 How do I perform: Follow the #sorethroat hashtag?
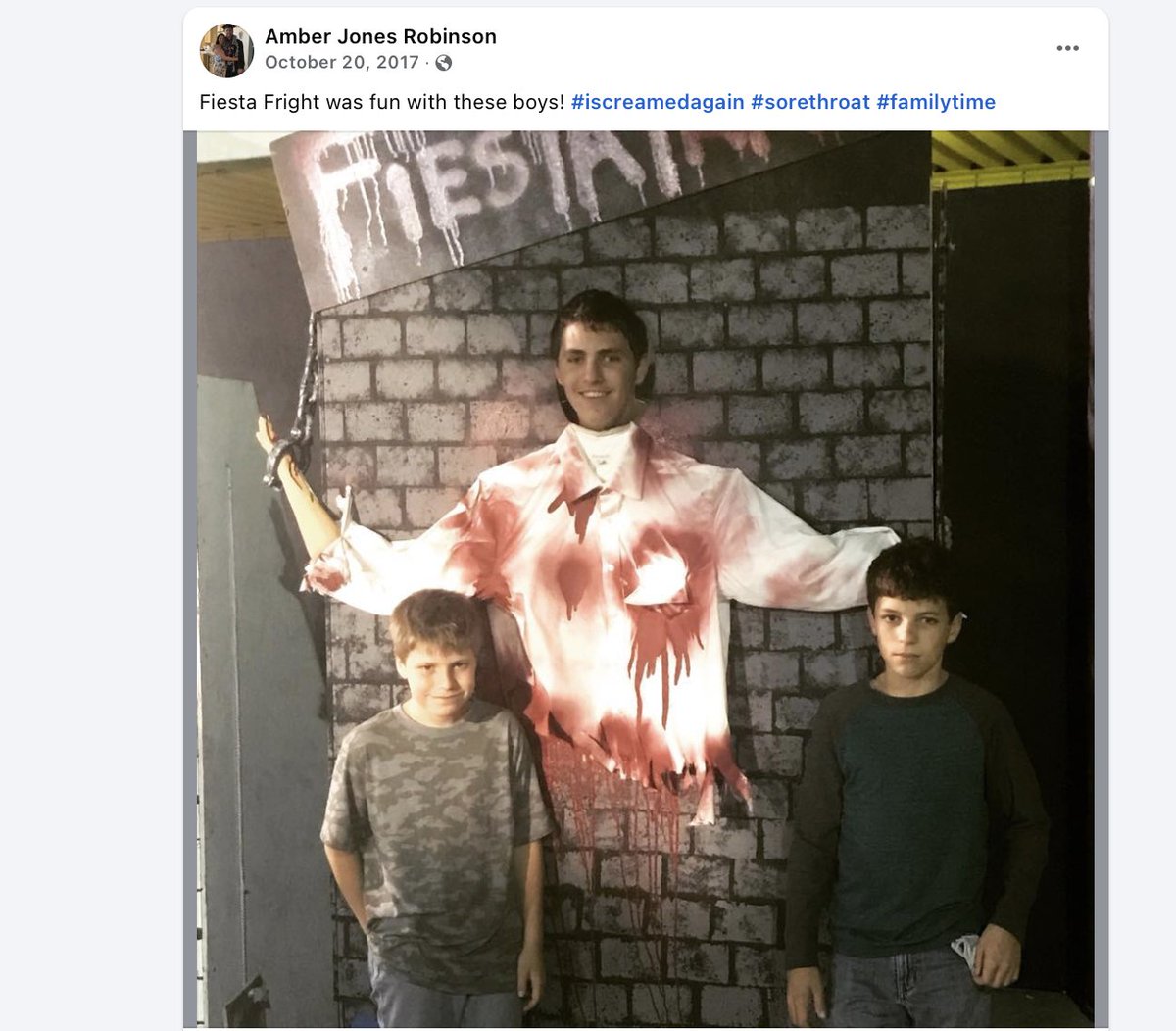[x=810, y=102]
